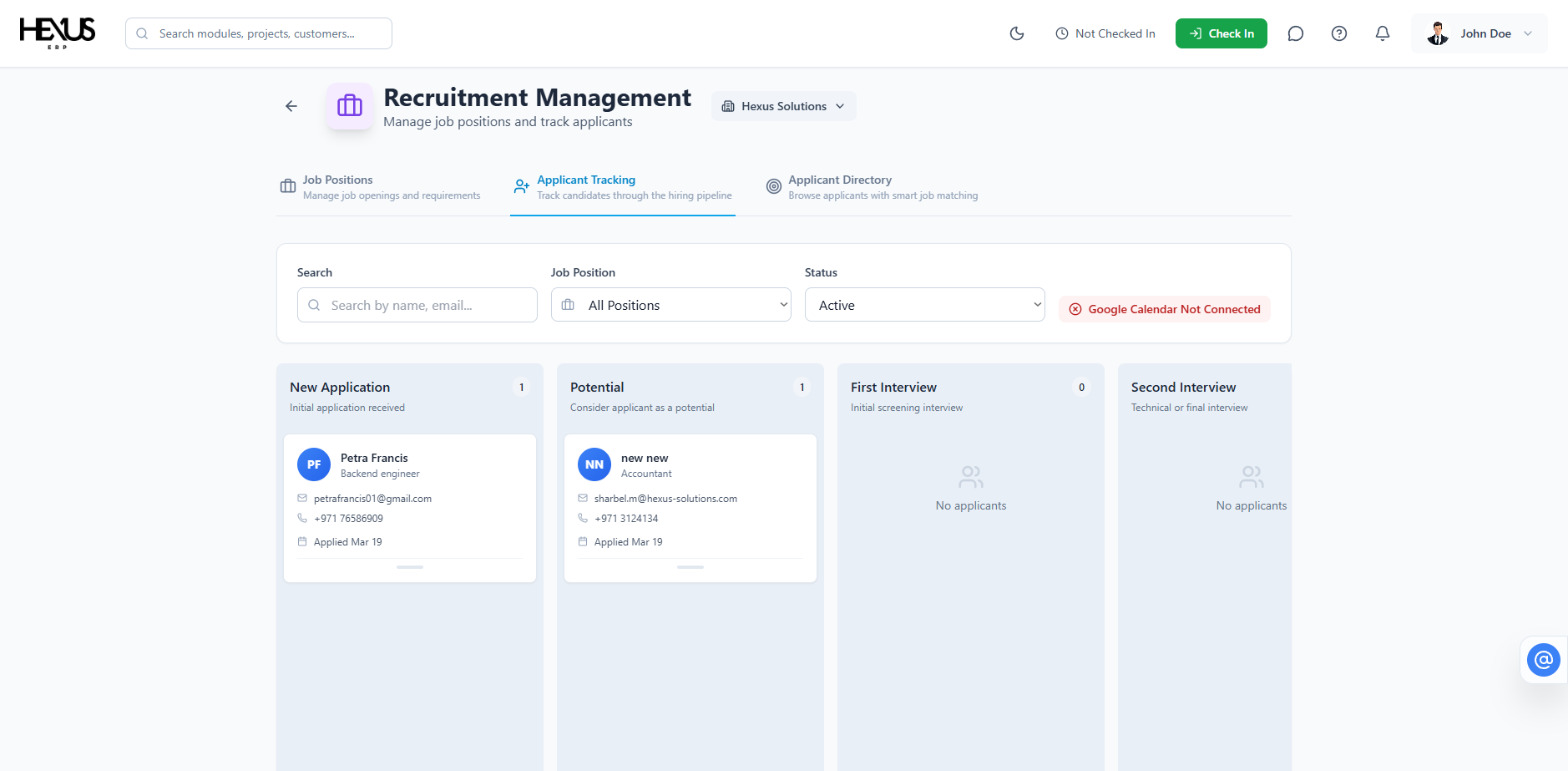Click the Applicant Tracking person-plus icon
Viewport: 1568px width, 771px height.
tap(522, 186)
